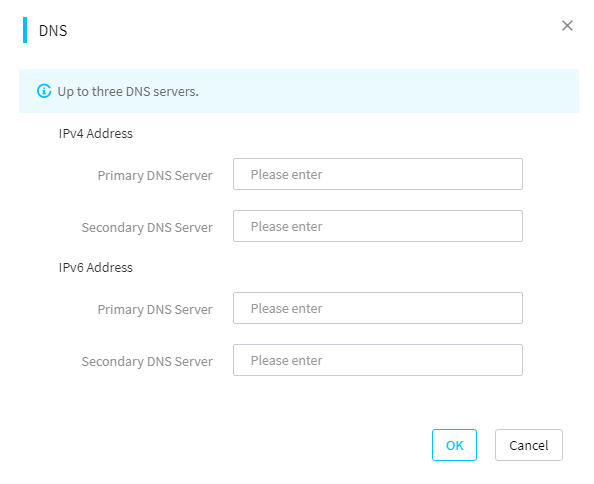Click empty right side of the blue info banner

tap(417, 91)
